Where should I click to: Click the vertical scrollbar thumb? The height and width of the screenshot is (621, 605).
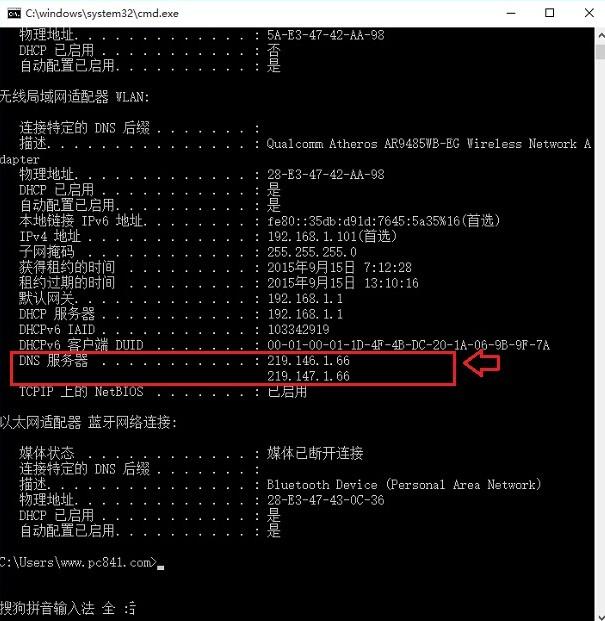pyautogui.click(x=600, y=52)
